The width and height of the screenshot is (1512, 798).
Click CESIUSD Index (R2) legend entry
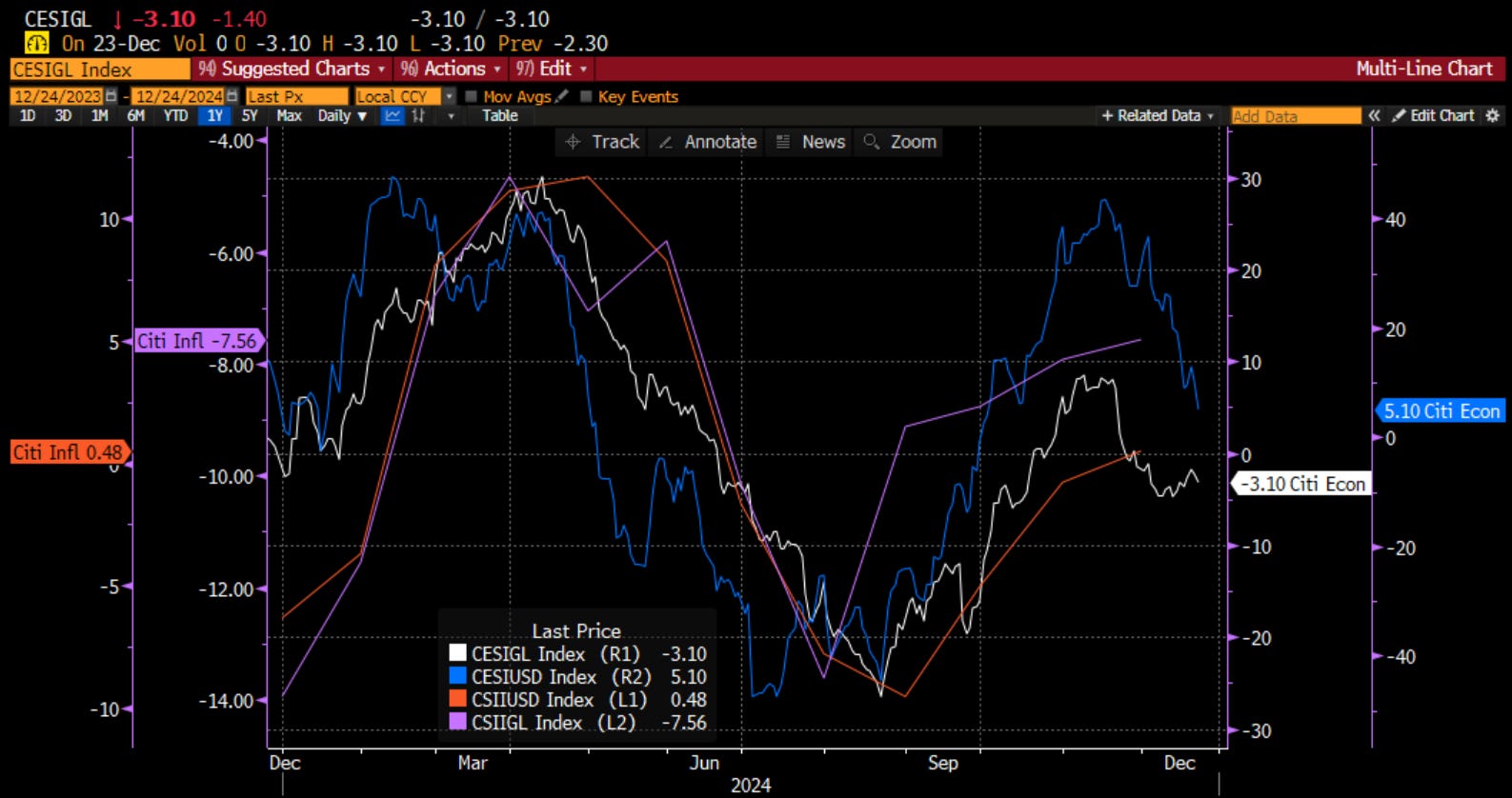[x=577, y=676]
